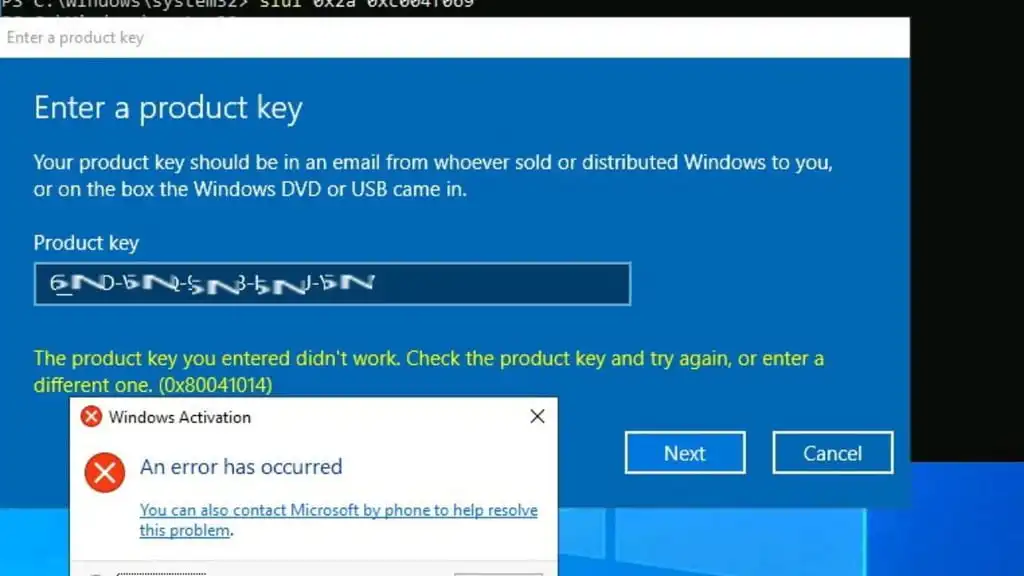Click the yellow product key error message
Image resolution: width=1024 pixels, height=576 pixels.
coord(428,372)
